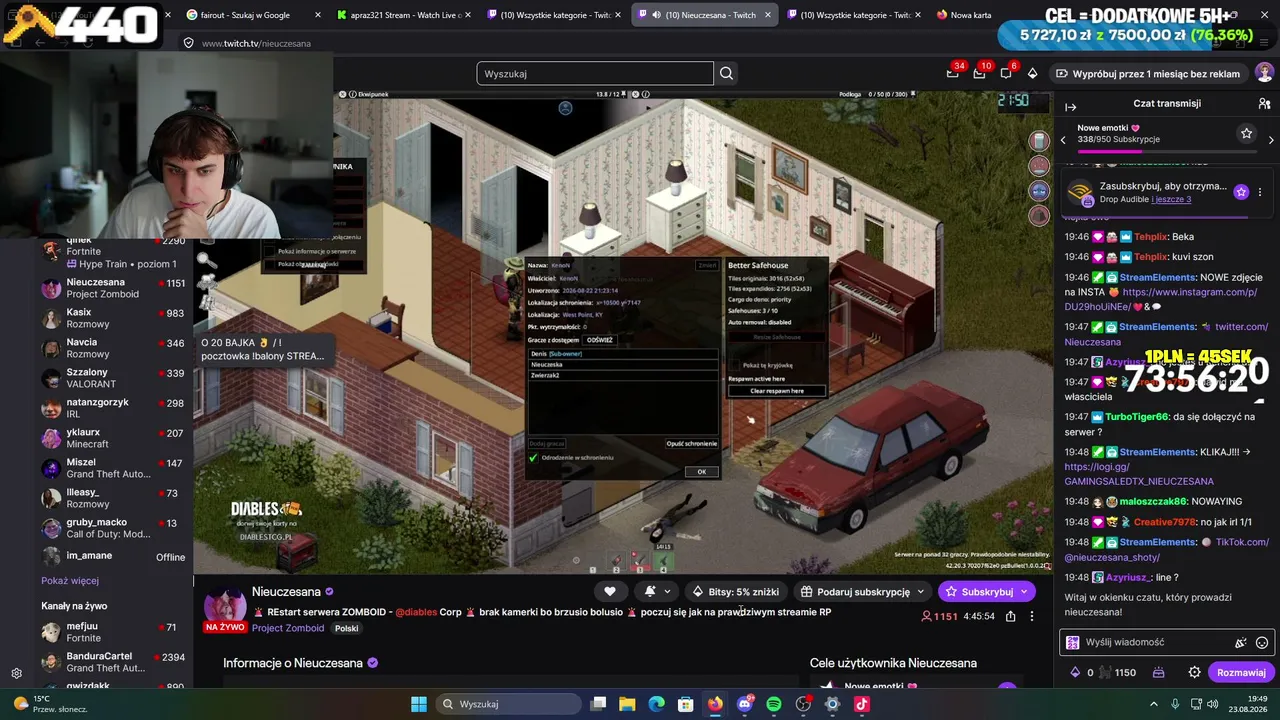This screenshot has height=720, width=1280.
Task: Open Navcia channel in sidebar
Action: click(x=113, y=348)
